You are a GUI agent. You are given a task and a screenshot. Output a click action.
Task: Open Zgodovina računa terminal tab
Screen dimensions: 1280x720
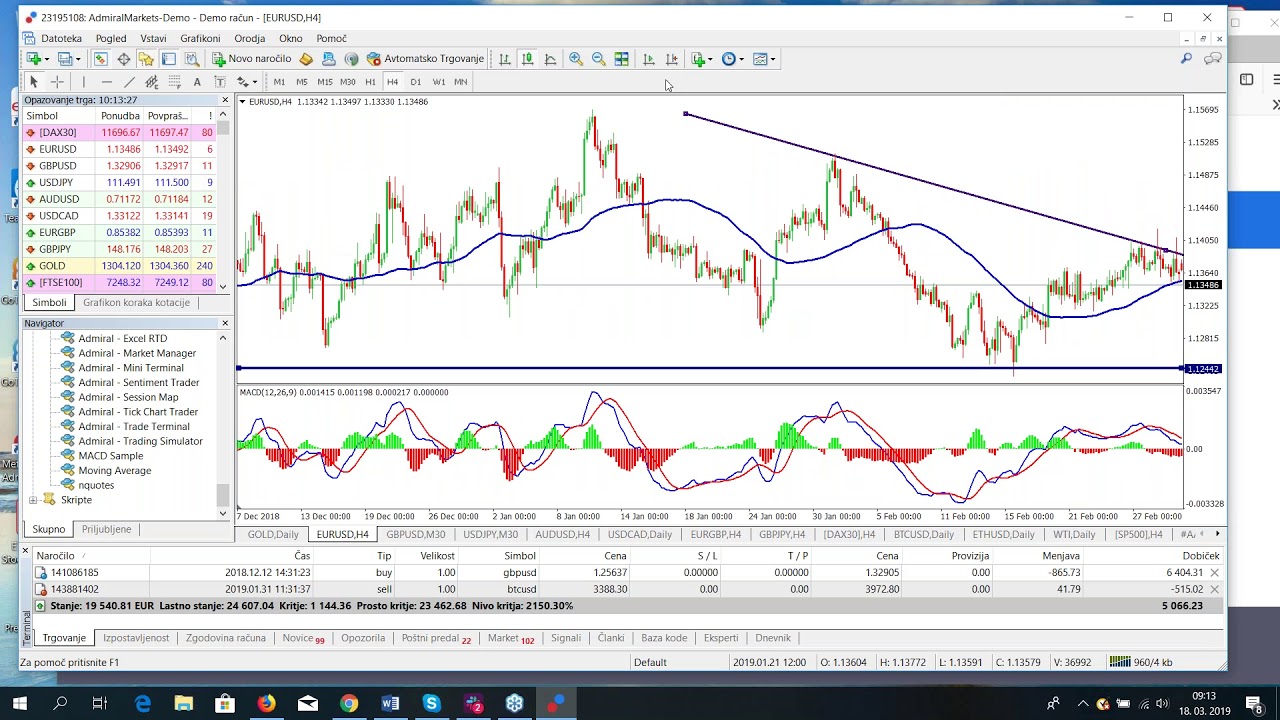225,637
